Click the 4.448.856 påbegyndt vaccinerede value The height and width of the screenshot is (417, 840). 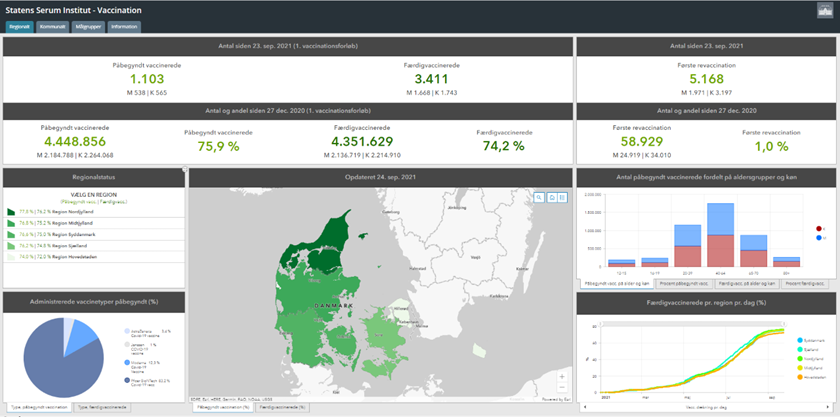(x=75, y=142)
